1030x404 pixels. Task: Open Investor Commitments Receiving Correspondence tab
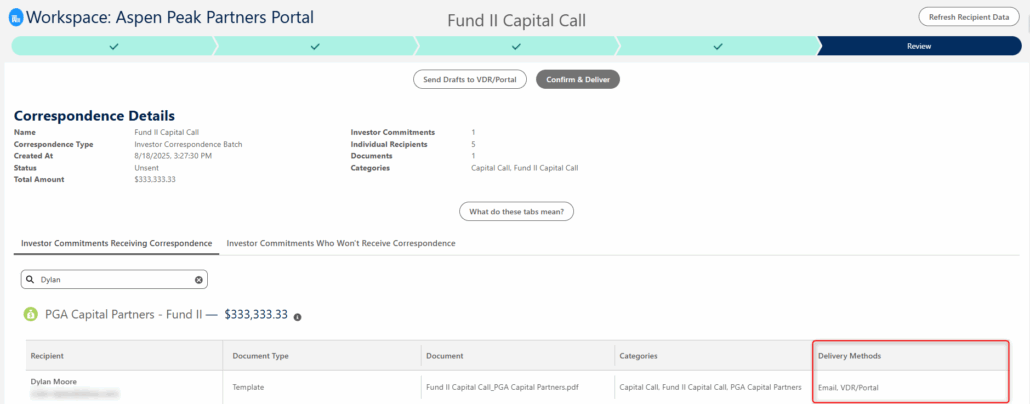[116, 243]
